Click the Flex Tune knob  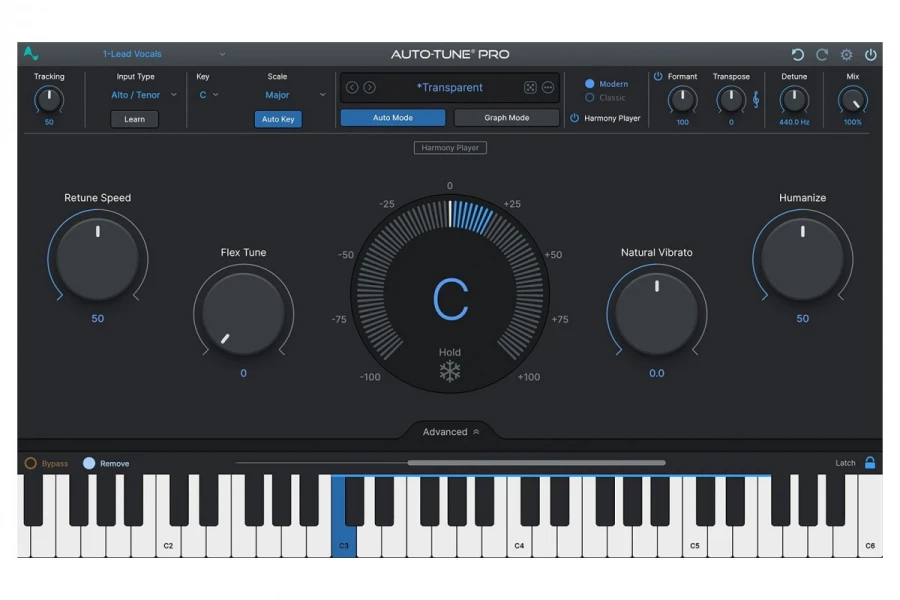point(243,313)
